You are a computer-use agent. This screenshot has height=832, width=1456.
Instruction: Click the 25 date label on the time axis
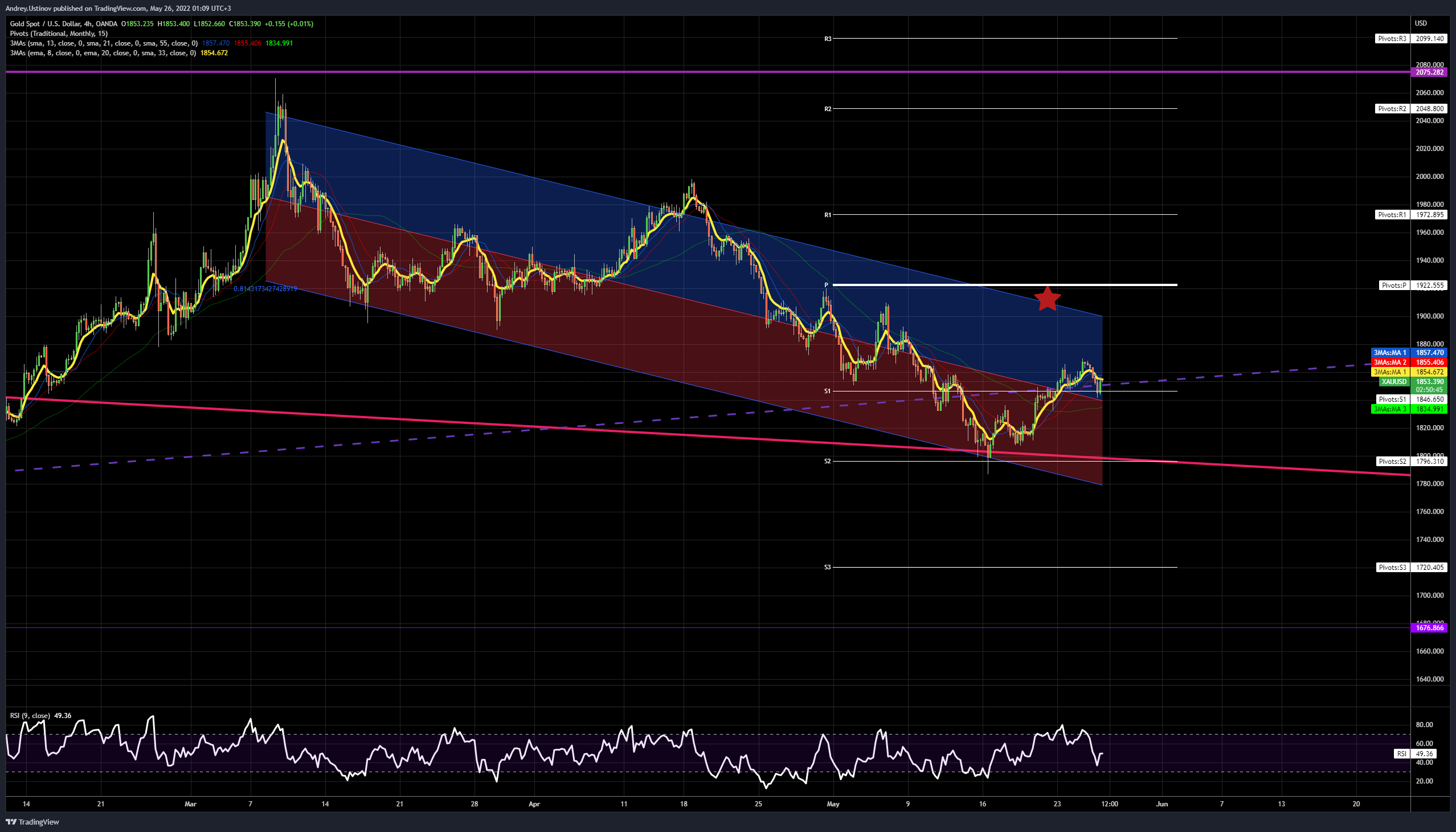pos(759,804)
